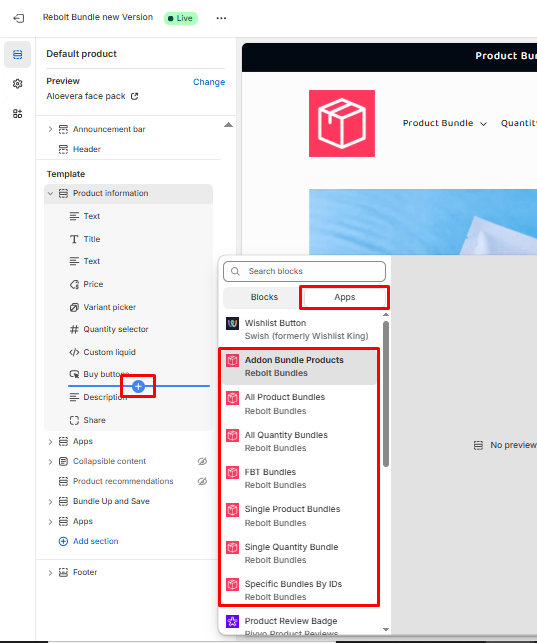The height and width of the screenshot is (643, 537).
Task: Switch to the Apps tab
Action: 345,297
